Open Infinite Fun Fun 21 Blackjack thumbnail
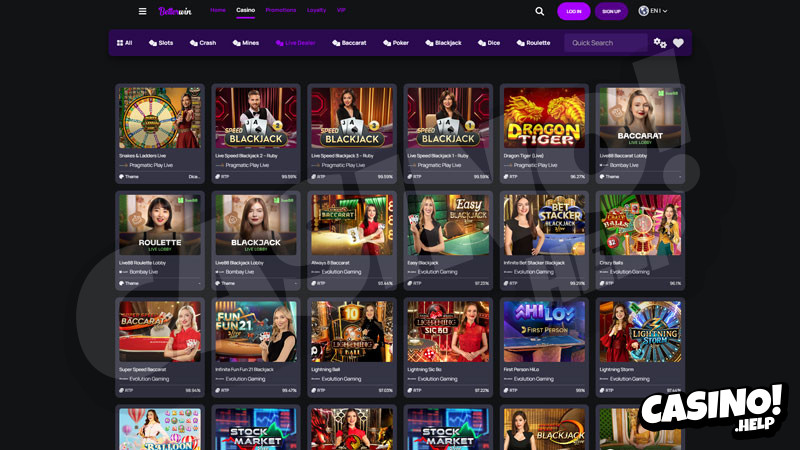The image size is (800, 450). click(256, 332)
